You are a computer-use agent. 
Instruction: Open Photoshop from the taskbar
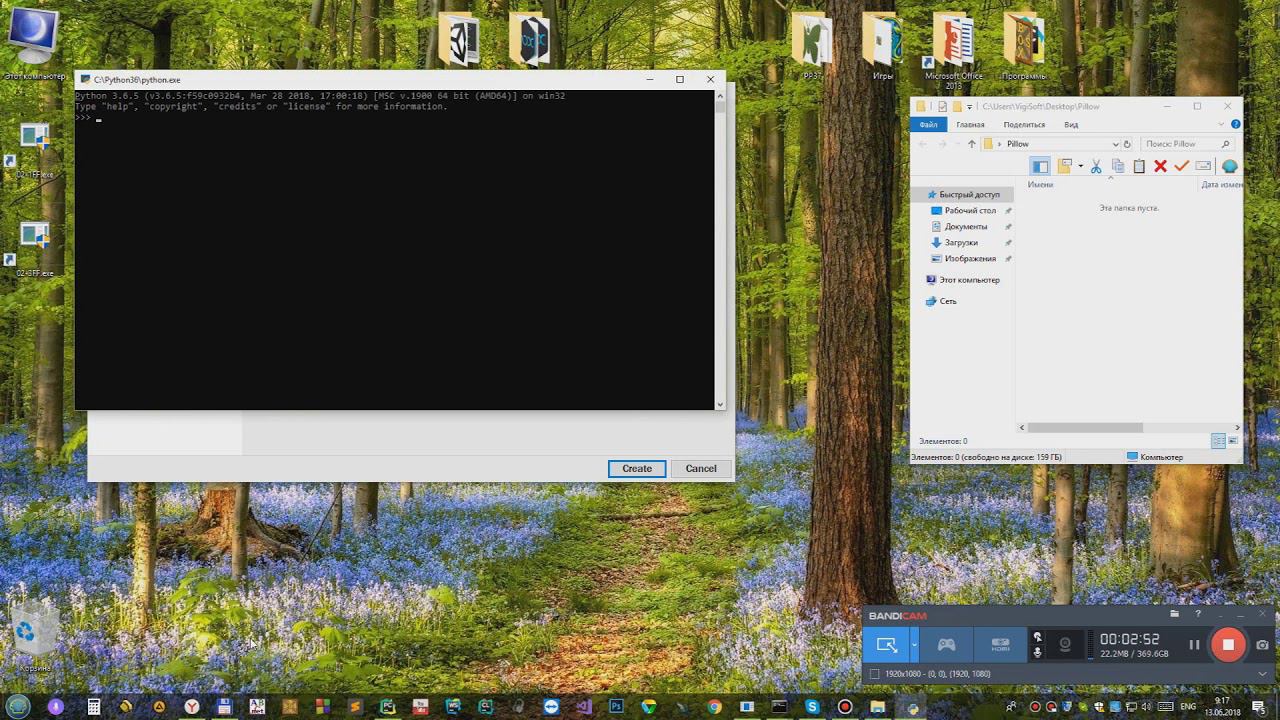[616, 707]
